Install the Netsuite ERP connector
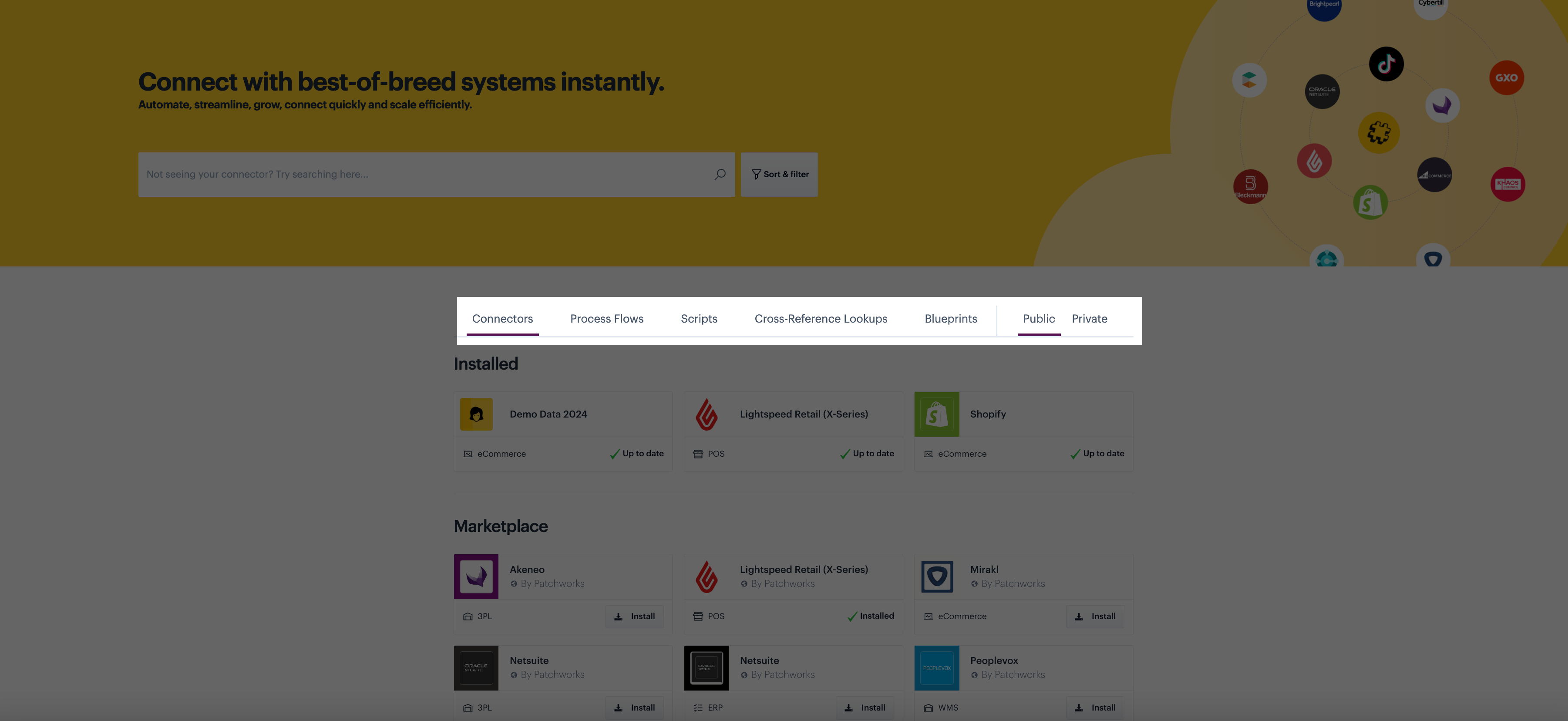1568x721 pixels. [x=865, y=708]
